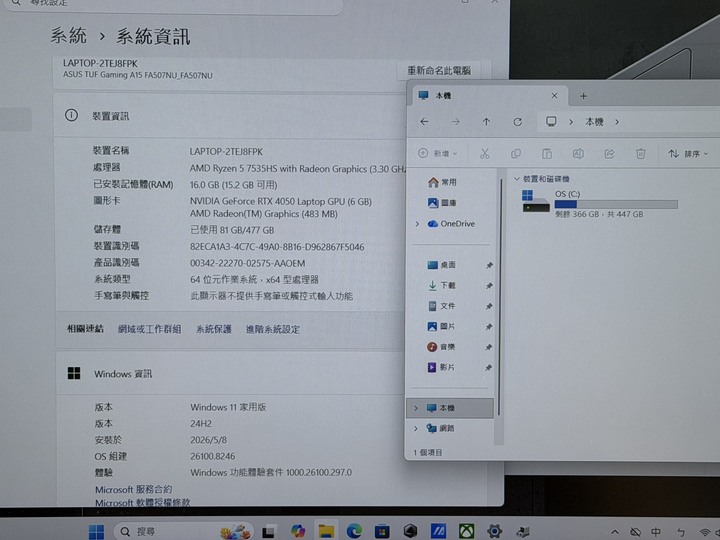
Task: Open MyASUS from the taskbar
Action: 439,532
